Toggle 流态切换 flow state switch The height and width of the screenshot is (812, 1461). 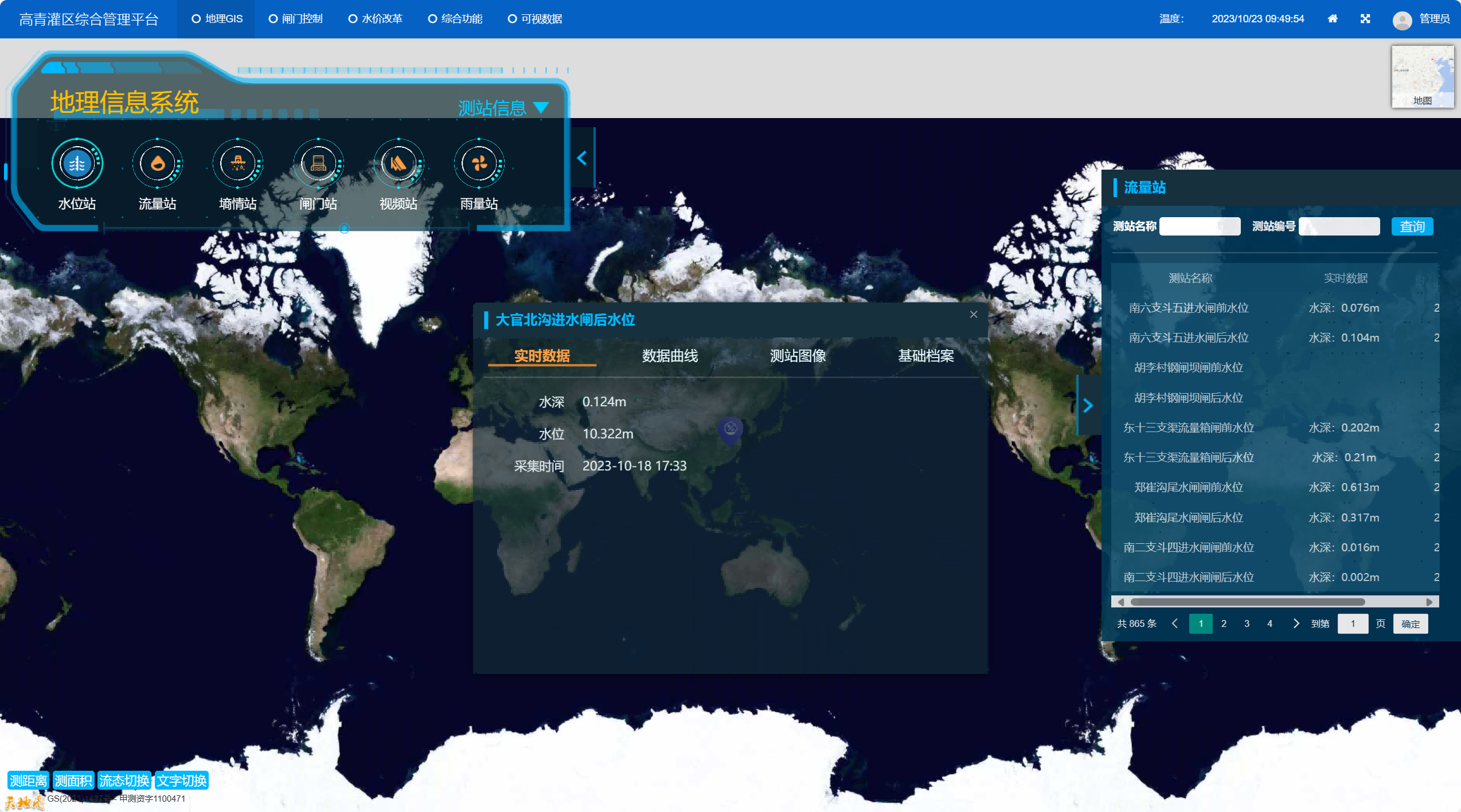tap(124, 780)
